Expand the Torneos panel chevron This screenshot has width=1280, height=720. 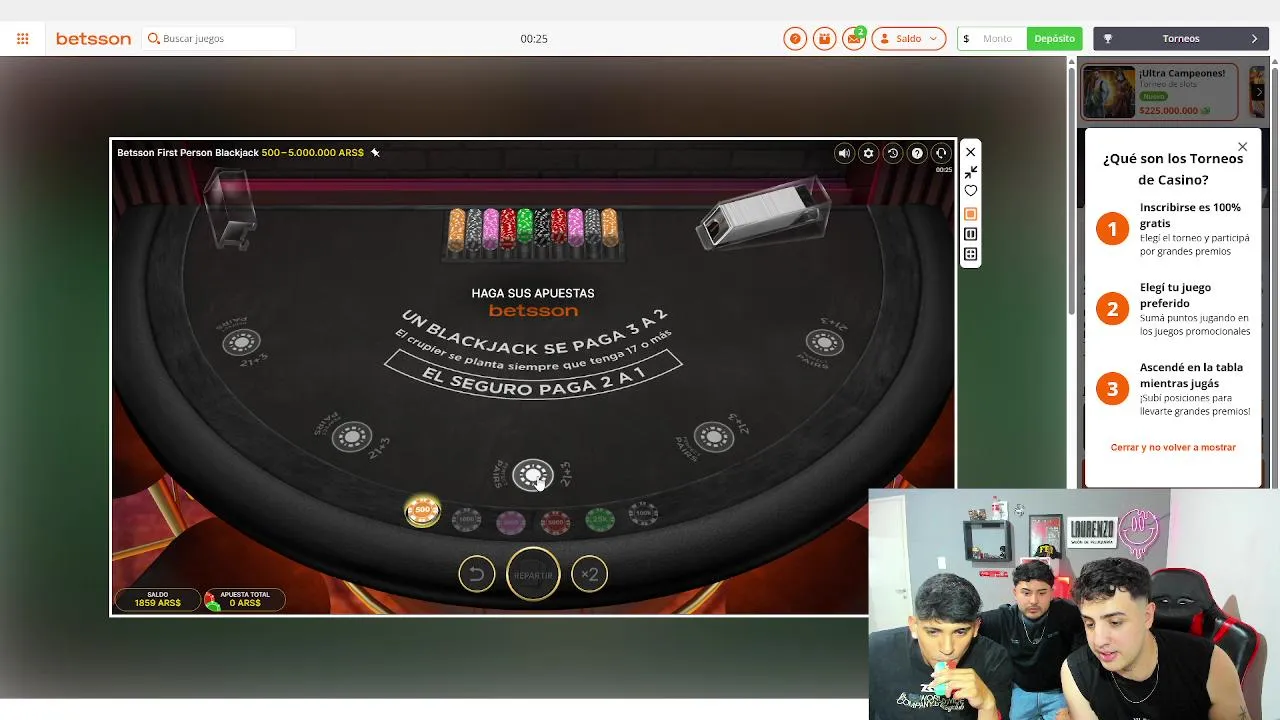(1254, 39)
